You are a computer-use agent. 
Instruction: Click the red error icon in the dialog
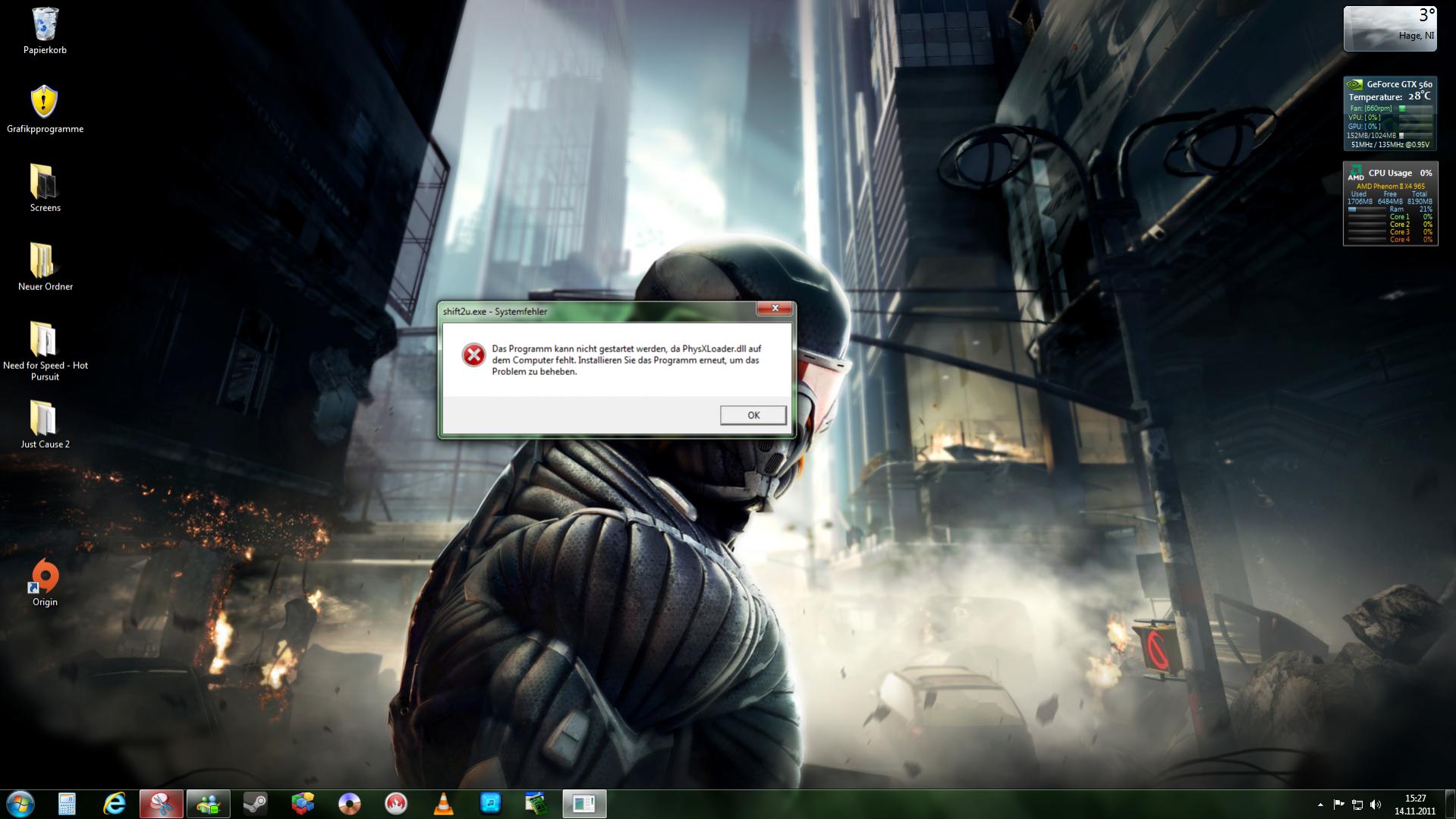coord(473,355)
